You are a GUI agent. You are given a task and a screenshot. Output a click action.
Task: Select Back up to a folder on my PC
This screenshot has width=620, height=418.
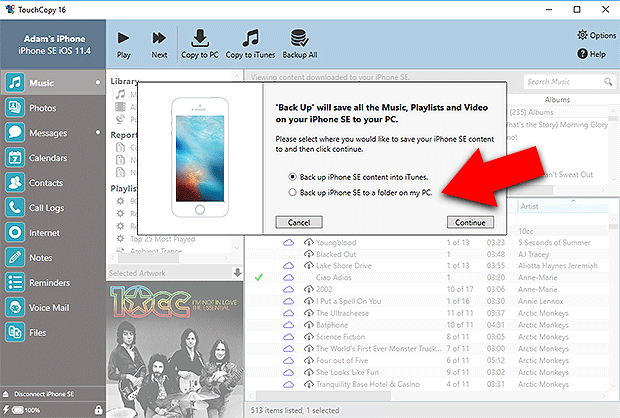pos(360,193)
